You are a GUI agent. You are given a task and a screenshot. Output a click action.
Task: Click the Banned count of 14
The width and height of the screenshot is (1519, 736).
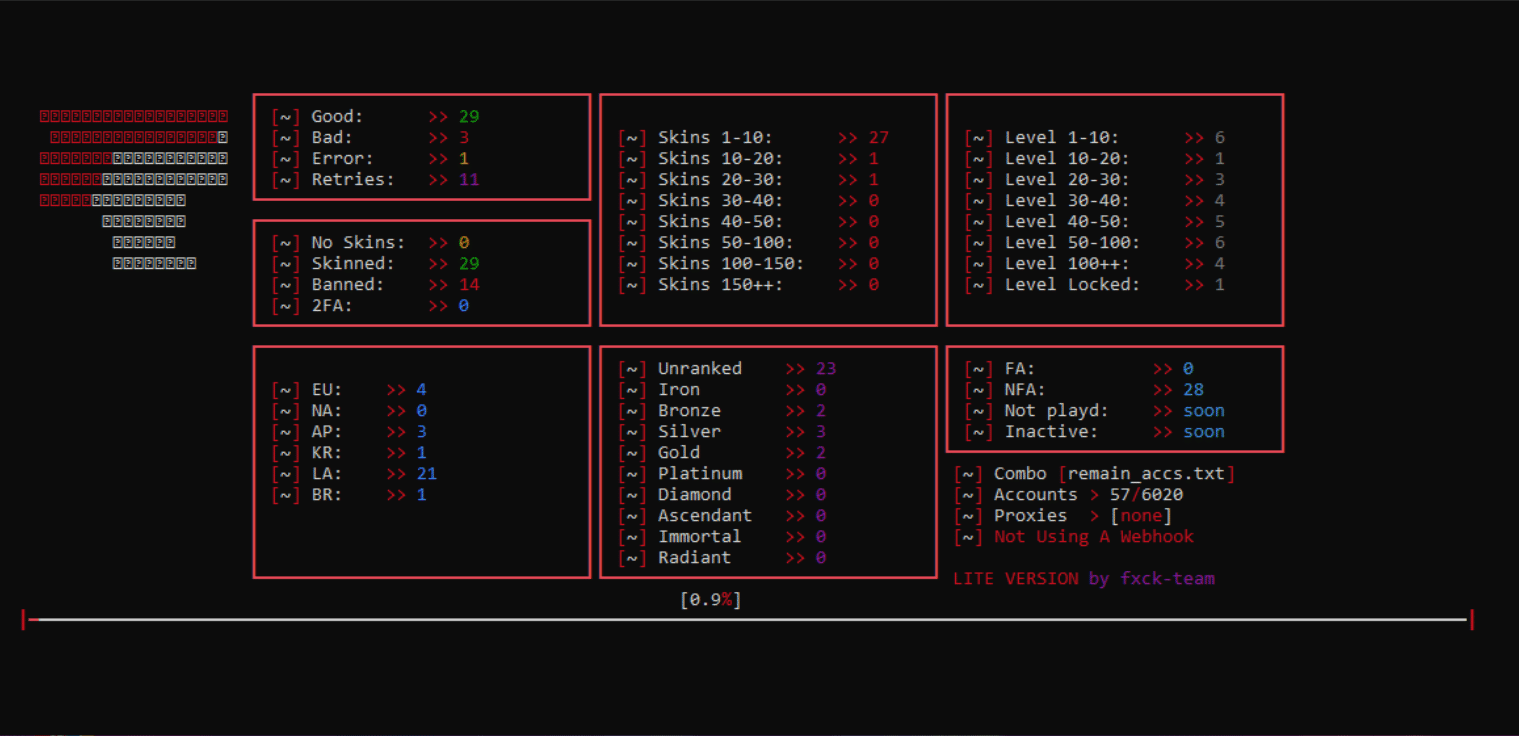(469, 285)
